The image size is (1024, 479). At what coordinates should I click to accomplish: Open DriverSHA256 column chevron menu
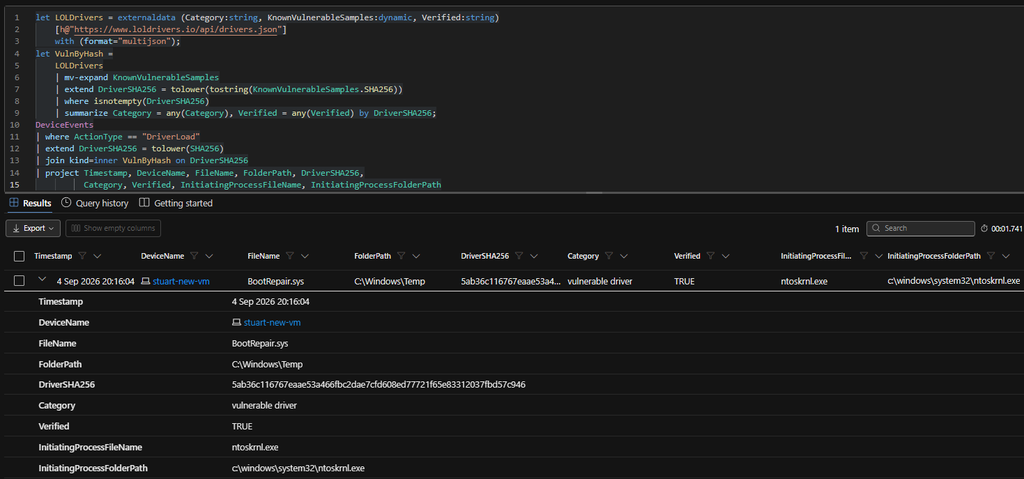(534, 256)
